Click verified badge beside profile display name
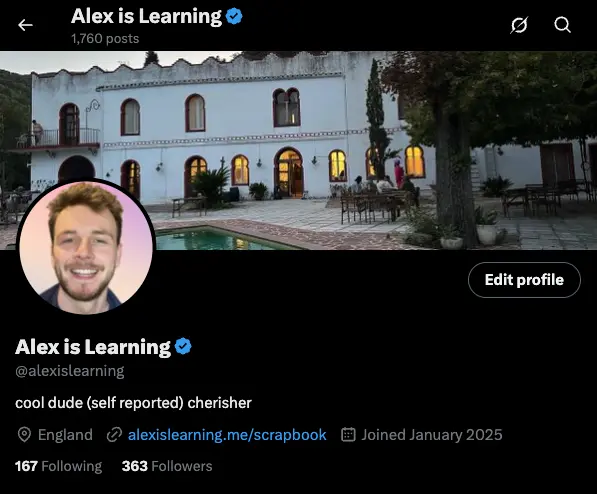This screenshot has height=494, width=597. pyautogui.click(x=183, y=346)
